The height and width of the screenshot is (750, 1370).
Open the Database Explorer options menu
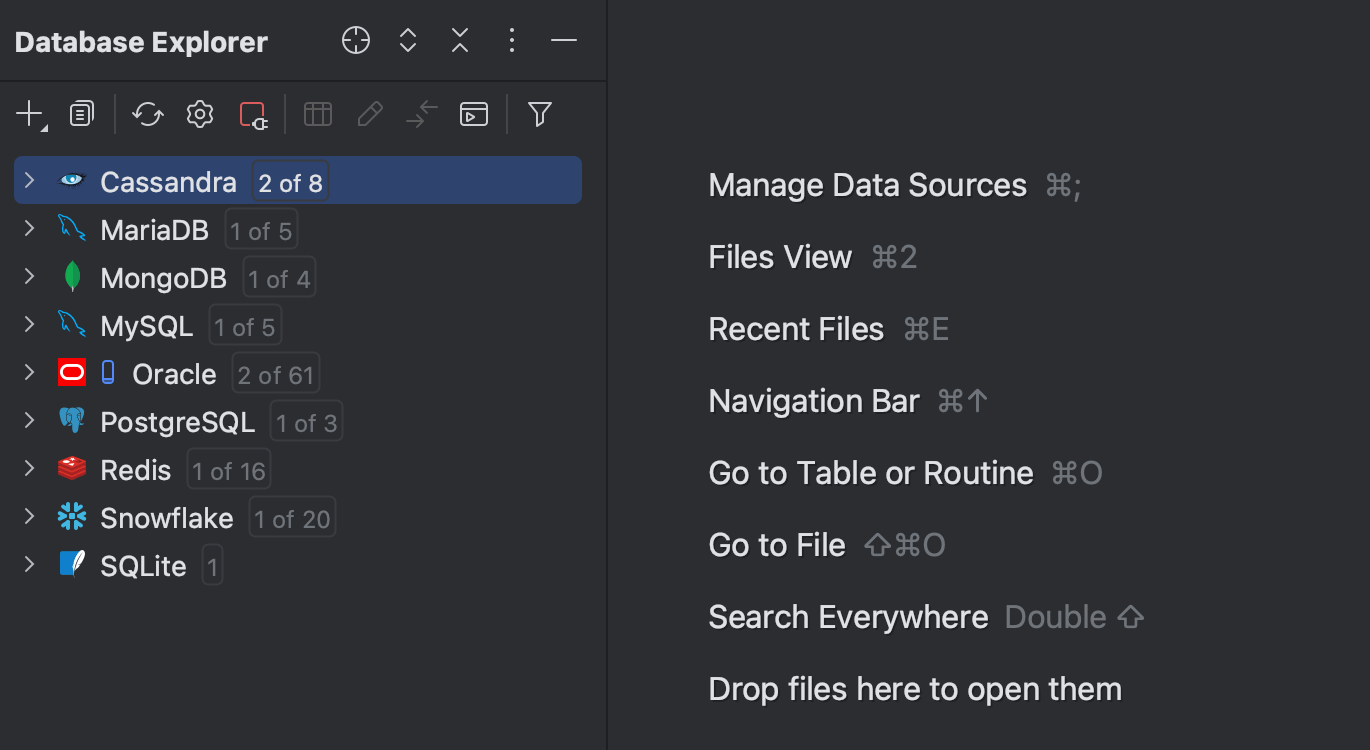pyautogui.click(x=511, y=40)
